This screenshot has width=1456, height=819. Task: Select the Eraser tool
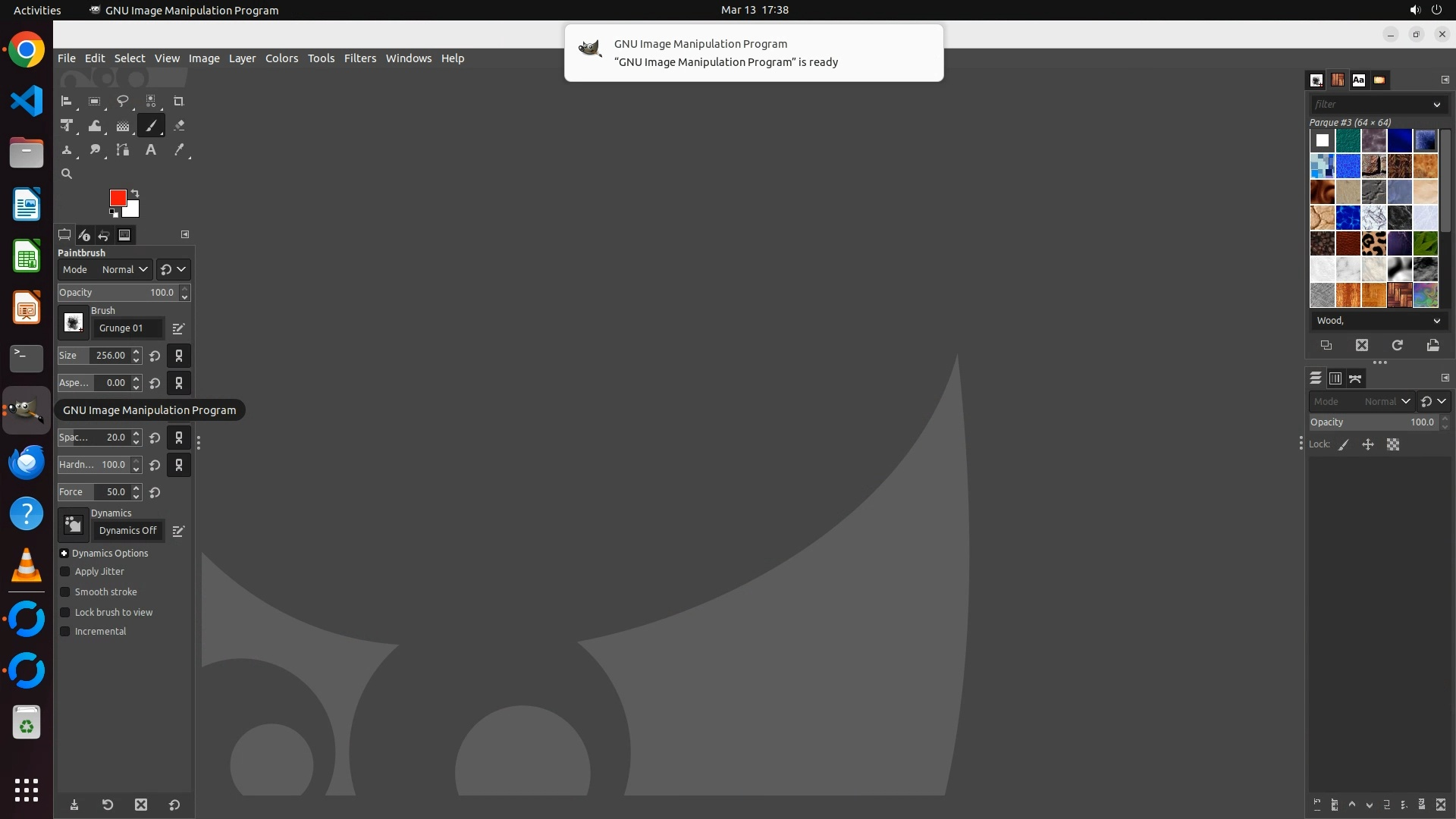(x=179, y=126)
